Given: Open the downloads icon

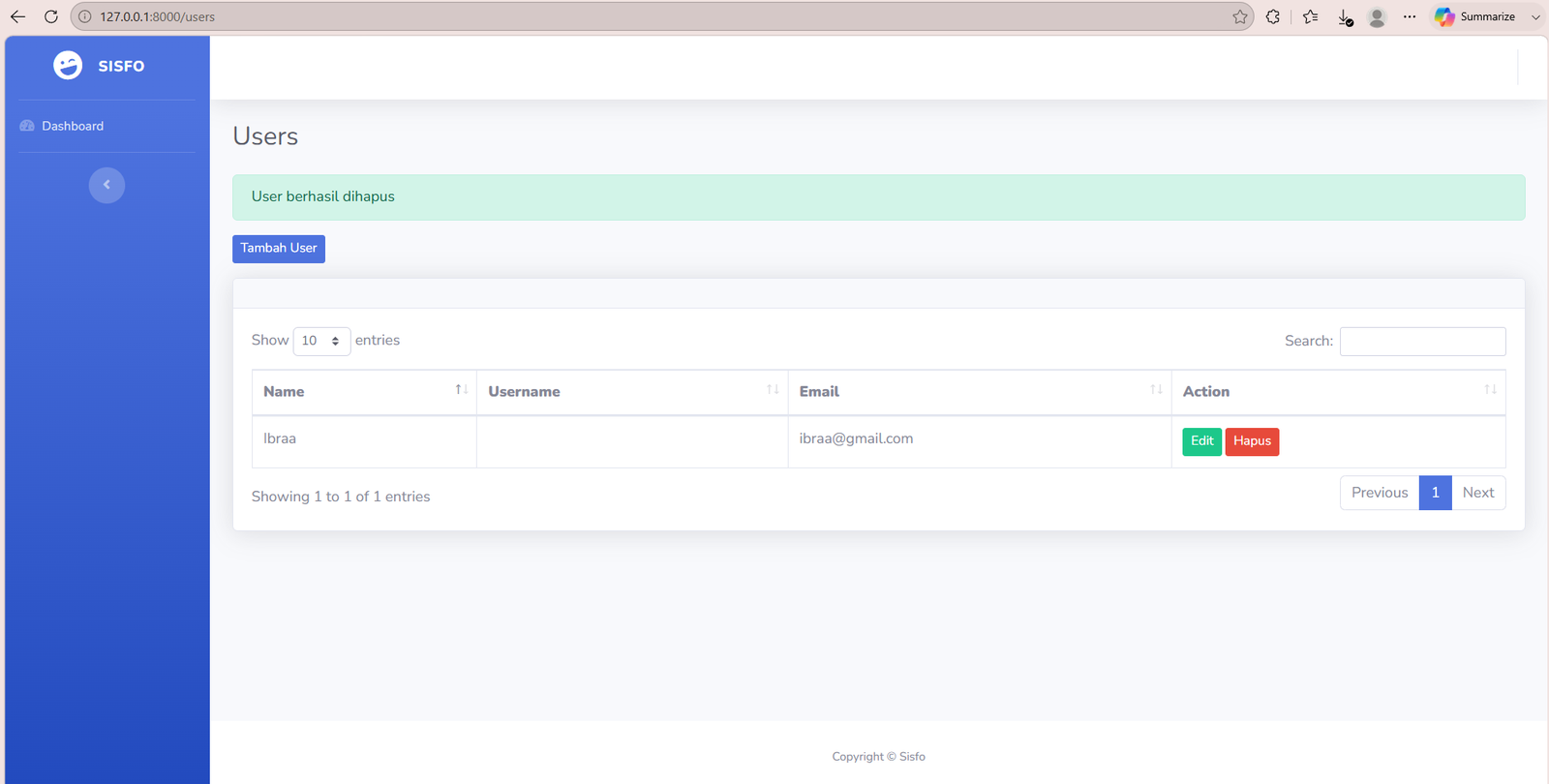Looking at the screenshot, I should [1345, 17].
